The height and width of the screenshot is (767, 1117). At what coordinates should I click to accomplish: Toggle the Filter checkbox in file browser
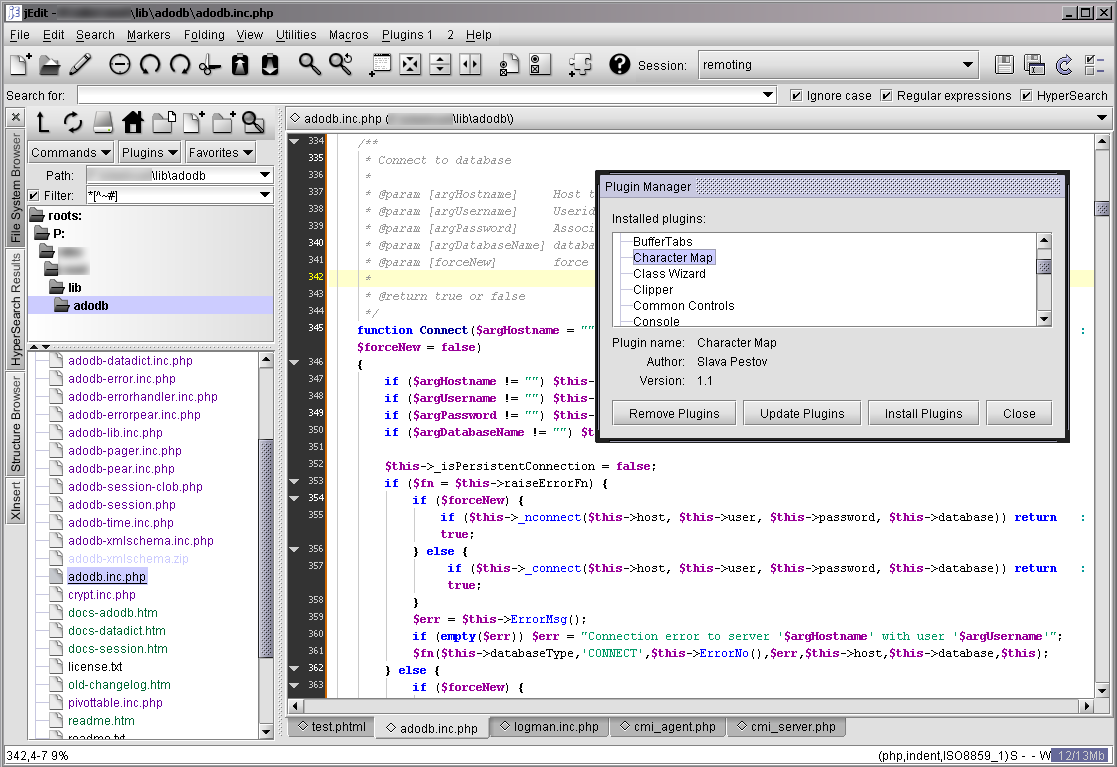pyautogui.click(x=33, y=195)
